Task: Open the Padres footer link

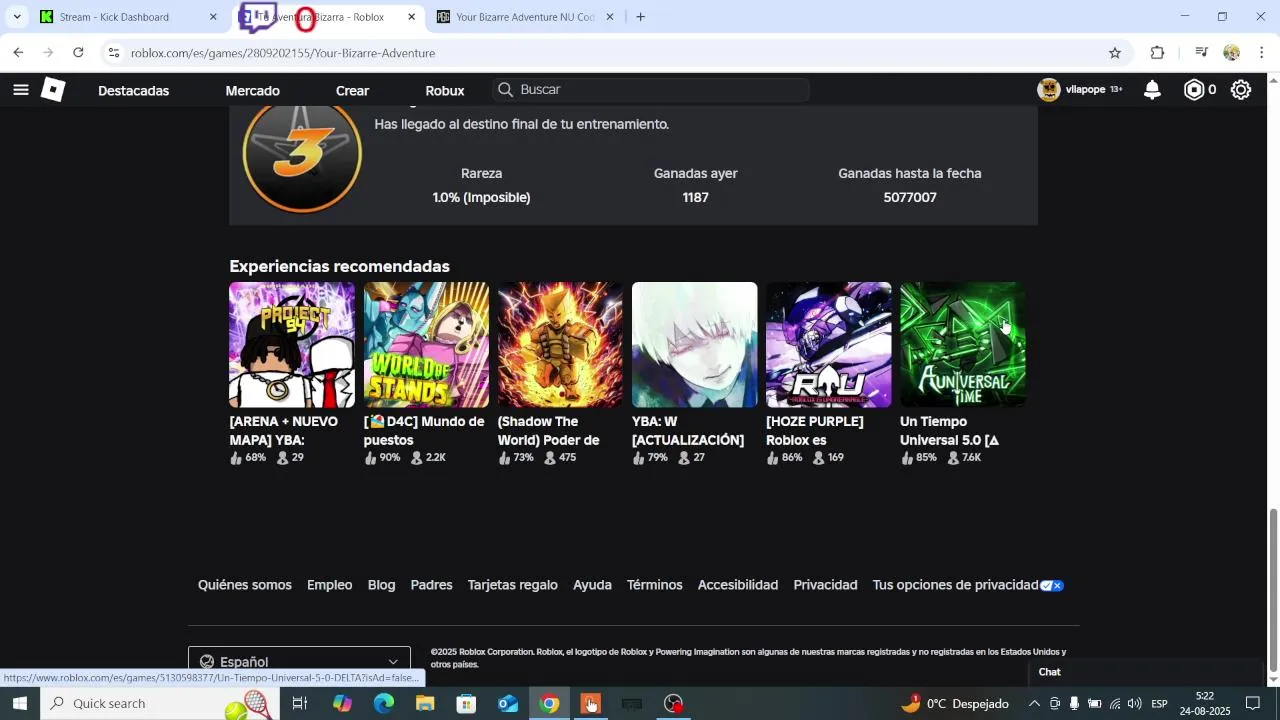Action: pos(432,585)
